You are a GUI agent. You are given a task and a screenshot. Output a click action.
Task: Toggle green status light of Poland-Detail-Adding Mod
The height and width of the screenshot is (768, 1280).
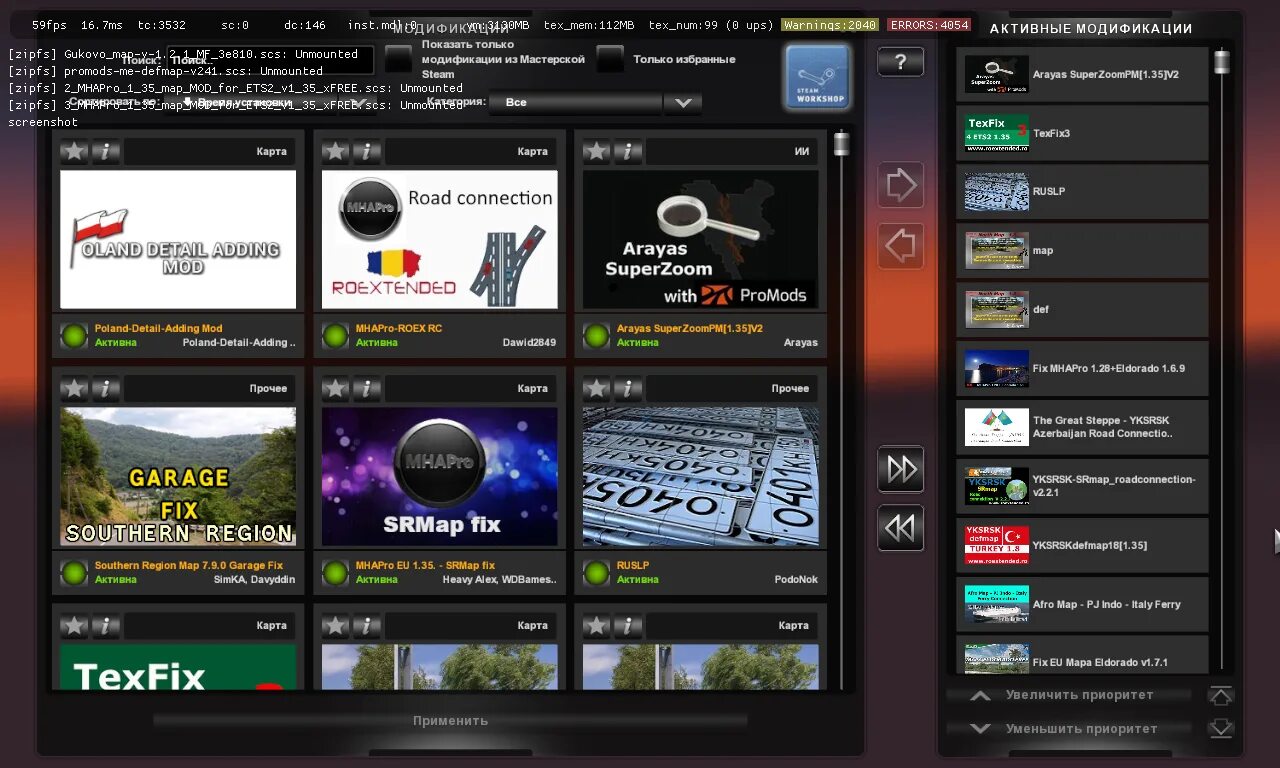pos(74,335)
